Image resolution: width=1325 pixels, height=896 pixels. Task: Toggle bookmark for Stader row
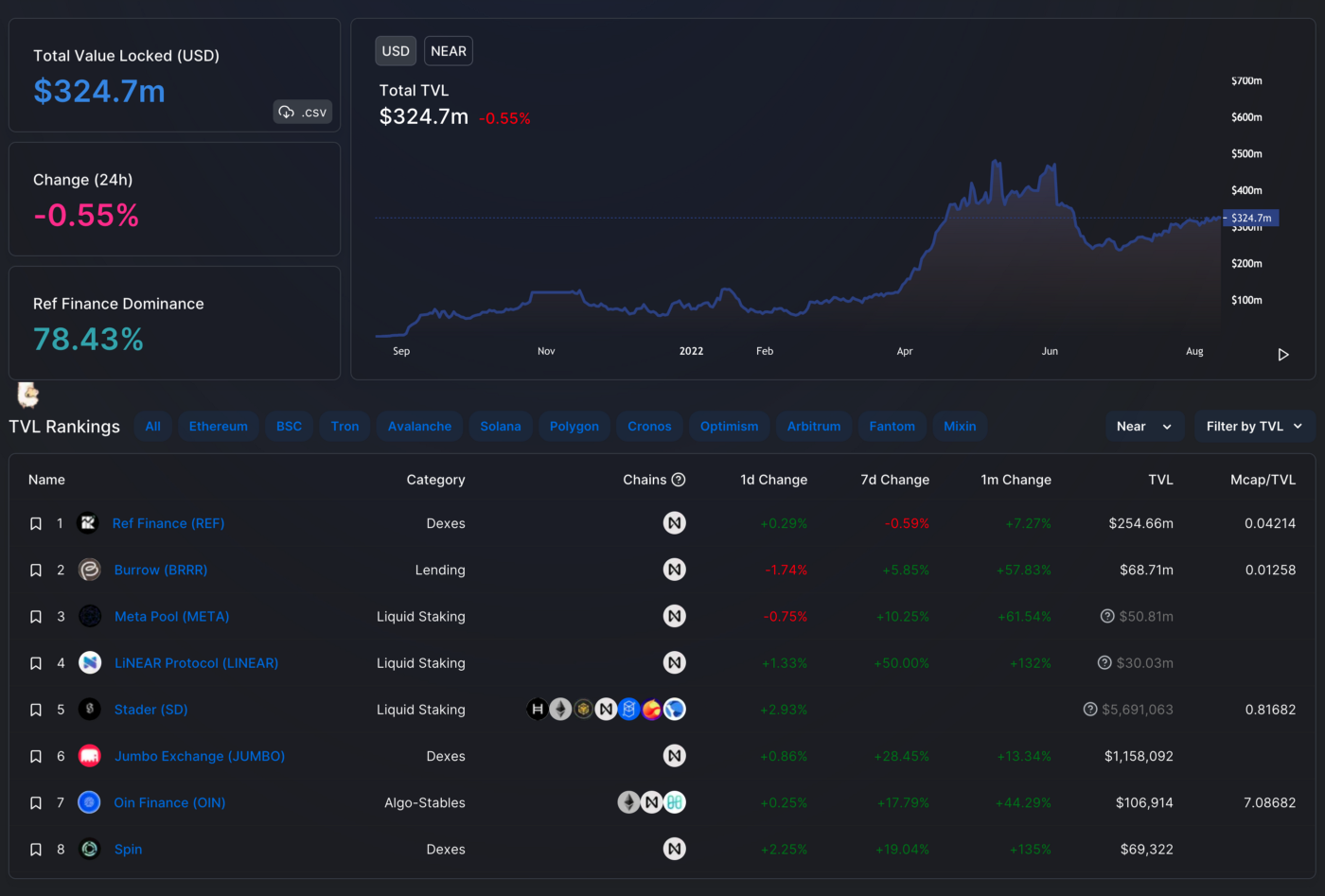pos(36,710)
